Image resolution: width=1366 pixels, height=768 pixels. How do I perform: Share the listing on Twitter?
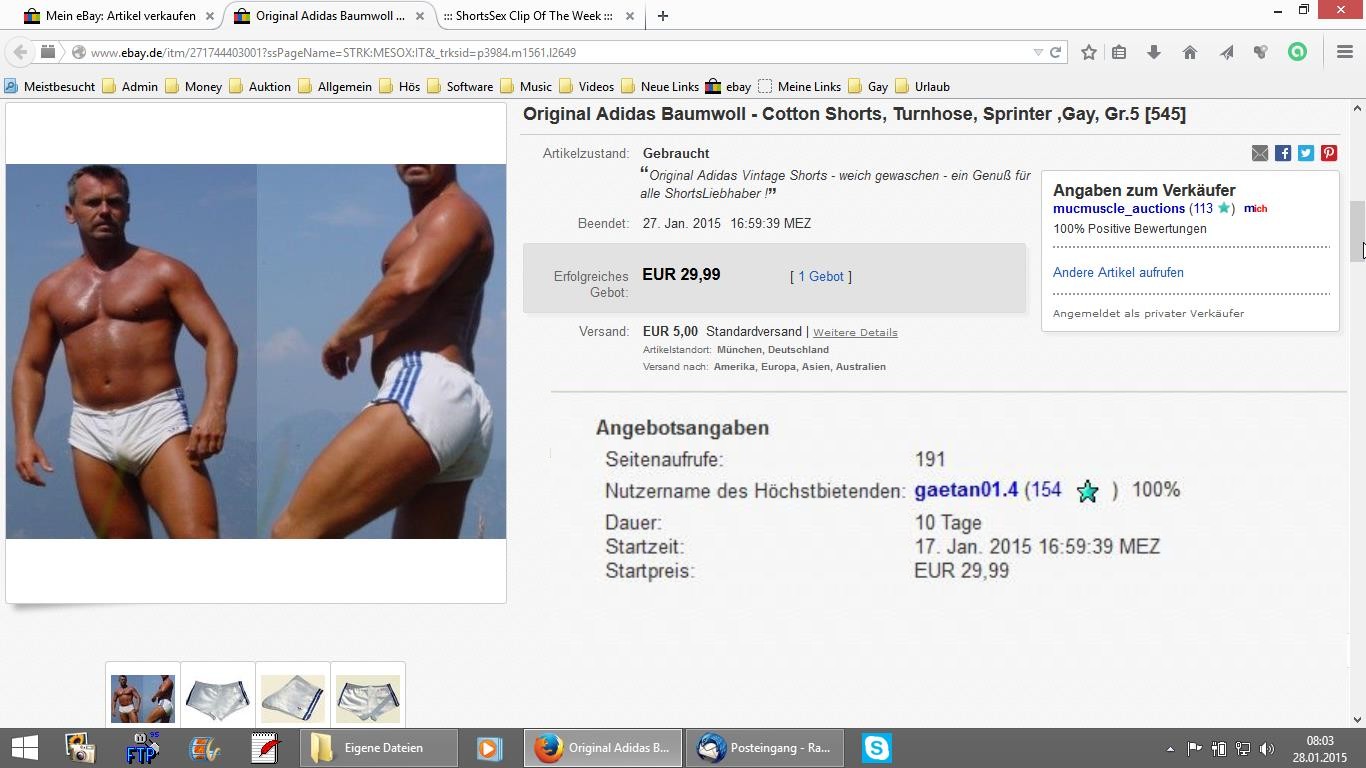[x=1306, y=153]
